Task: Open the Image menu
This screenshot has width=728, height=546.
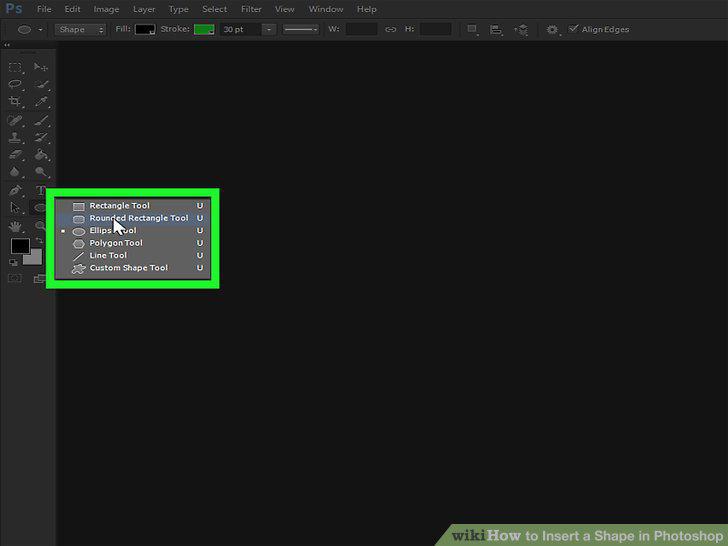Action: pos(106,9)
